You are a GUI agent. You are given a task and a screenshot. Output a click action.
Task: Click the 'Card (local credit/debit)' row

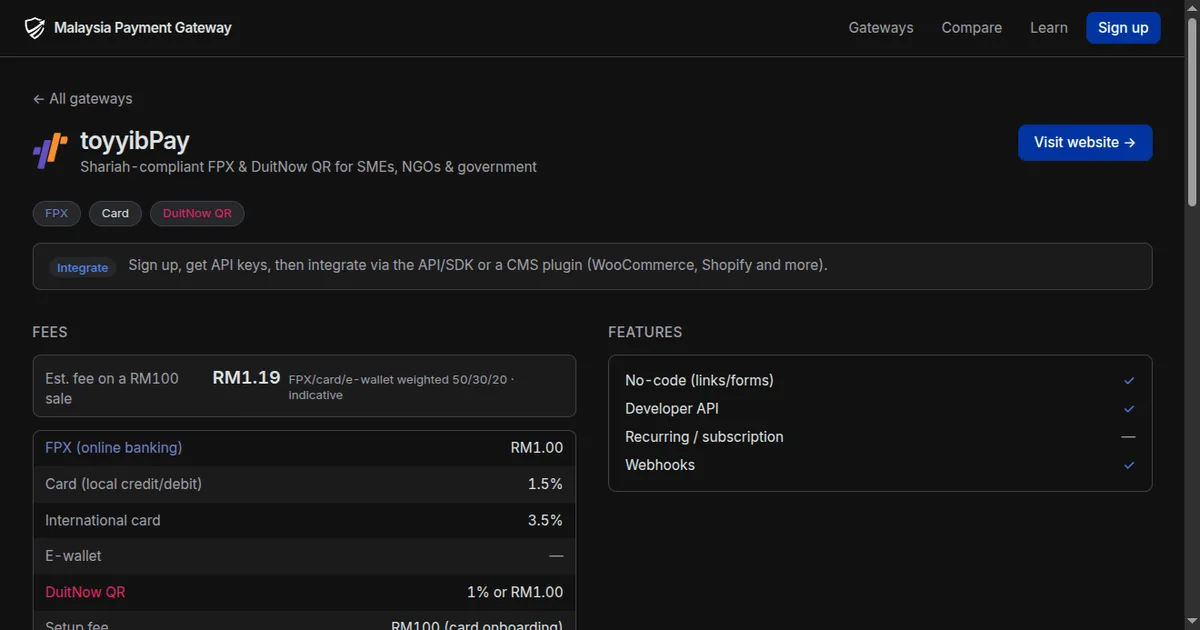coord(304,484)
